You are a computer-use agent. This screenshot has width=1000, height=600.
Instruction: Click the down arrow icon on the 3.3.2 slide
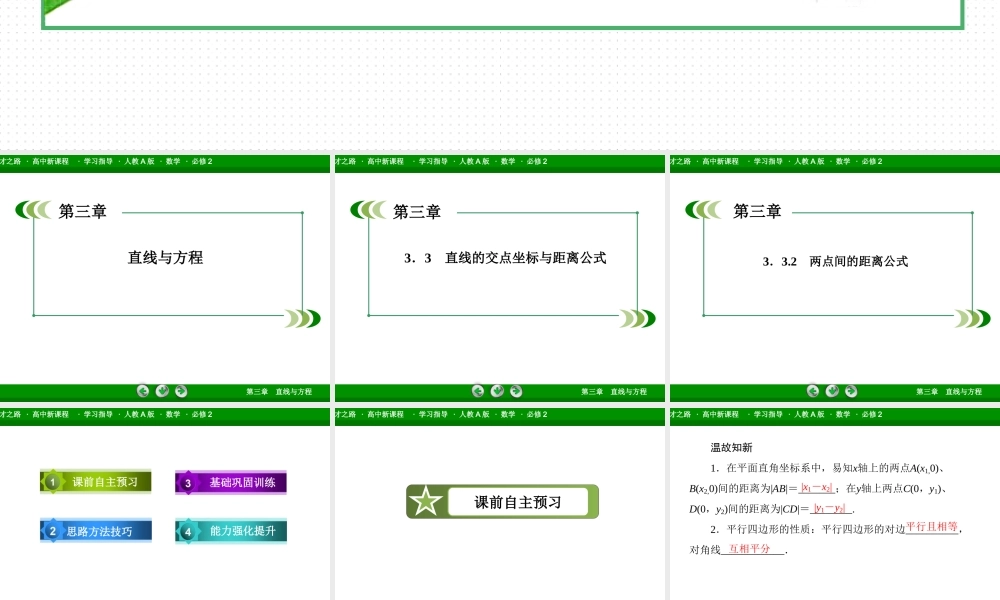(x=831, y=391)
